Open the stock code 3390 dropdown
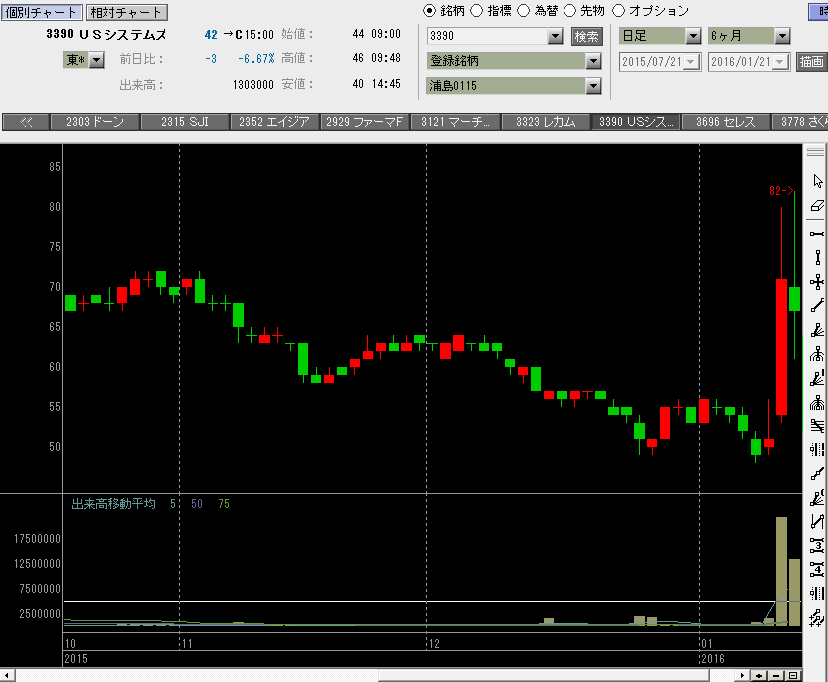 point(555,36)
